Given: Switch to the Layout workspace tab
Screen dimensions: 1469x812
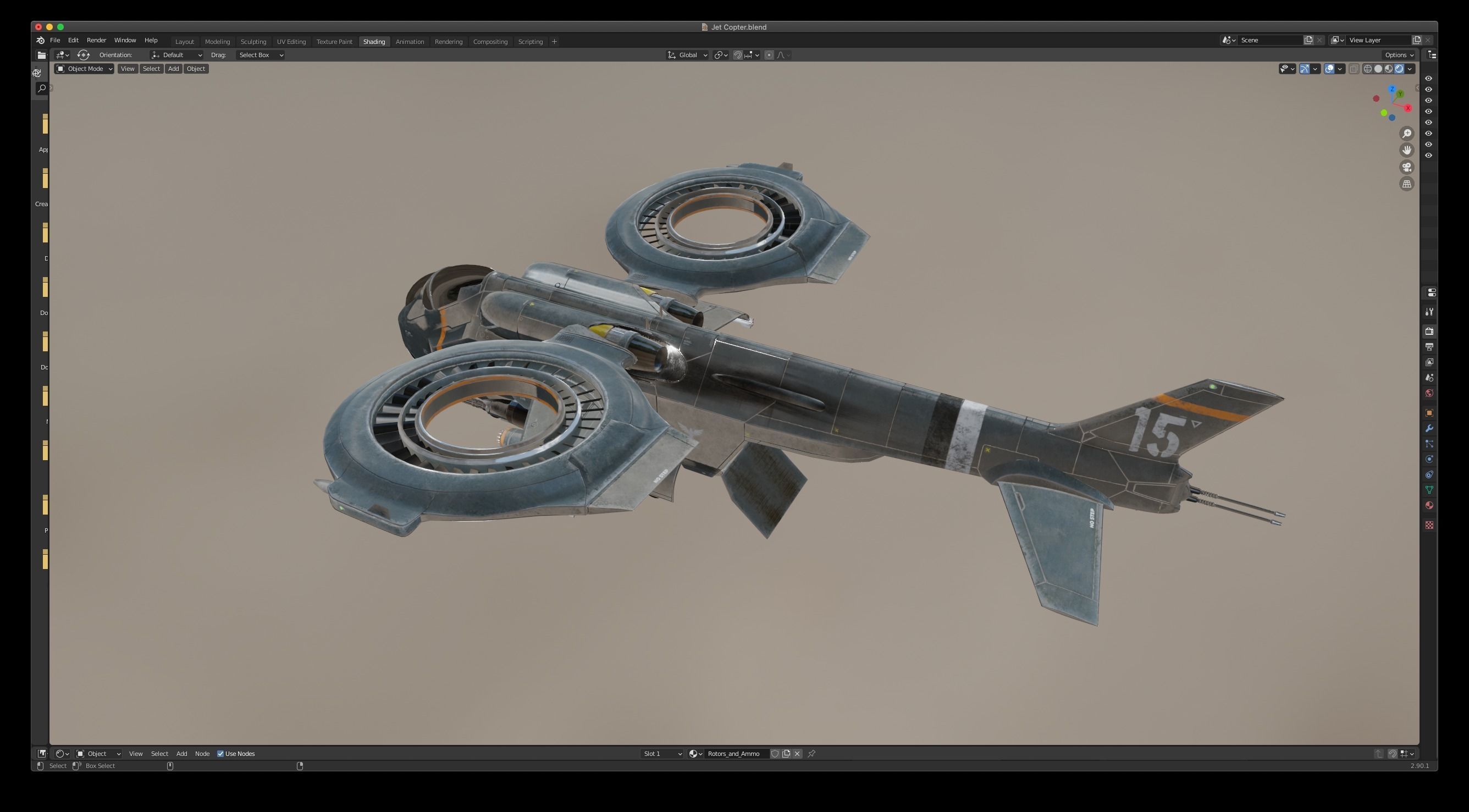Looking at the screenshot, I should (x=184, y=42).
